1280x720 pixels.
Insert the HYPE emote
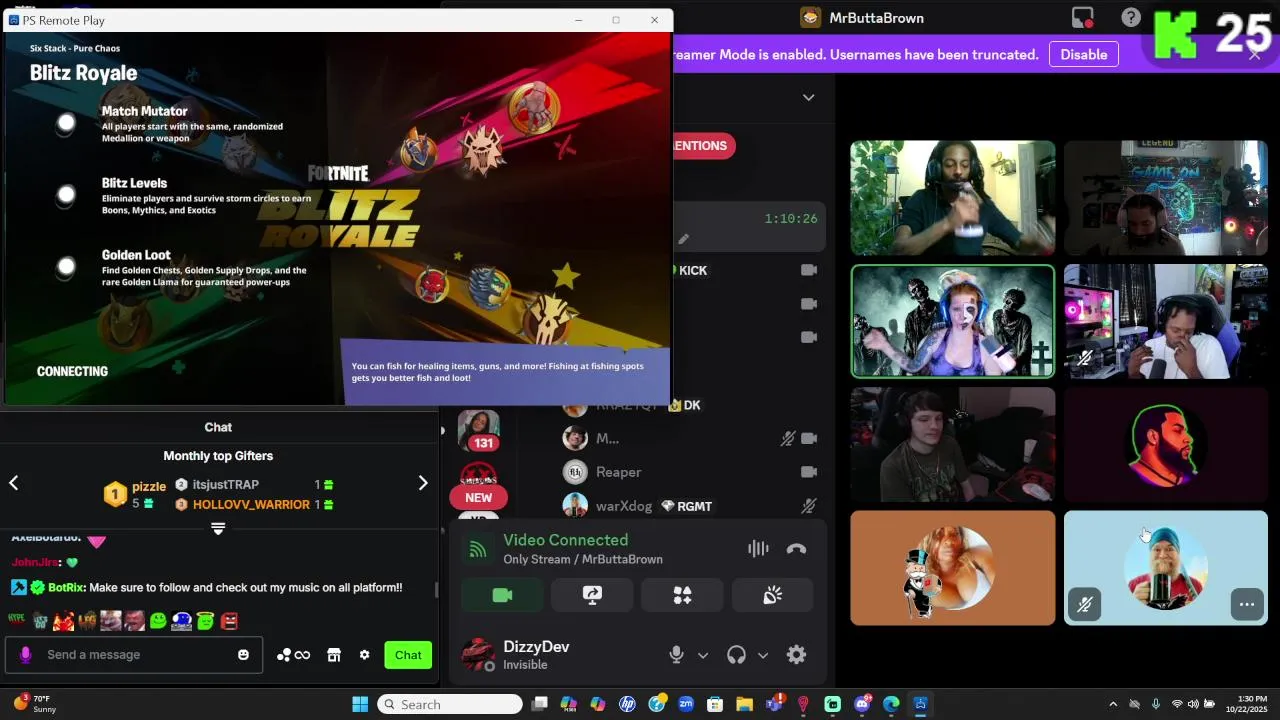pos(16,620)
